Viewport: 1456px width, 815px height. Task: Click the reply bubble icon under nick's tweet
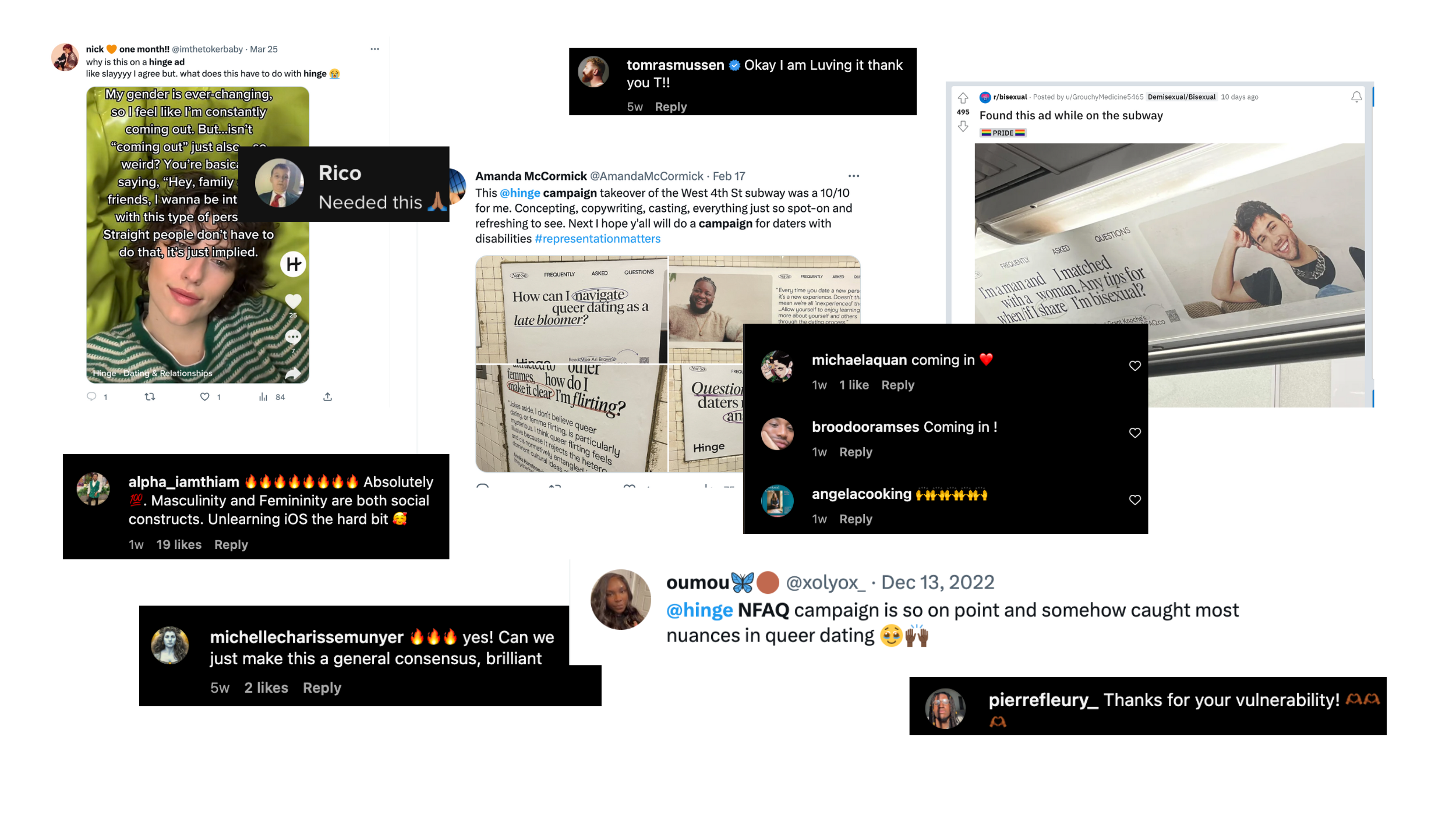point(91,396)
